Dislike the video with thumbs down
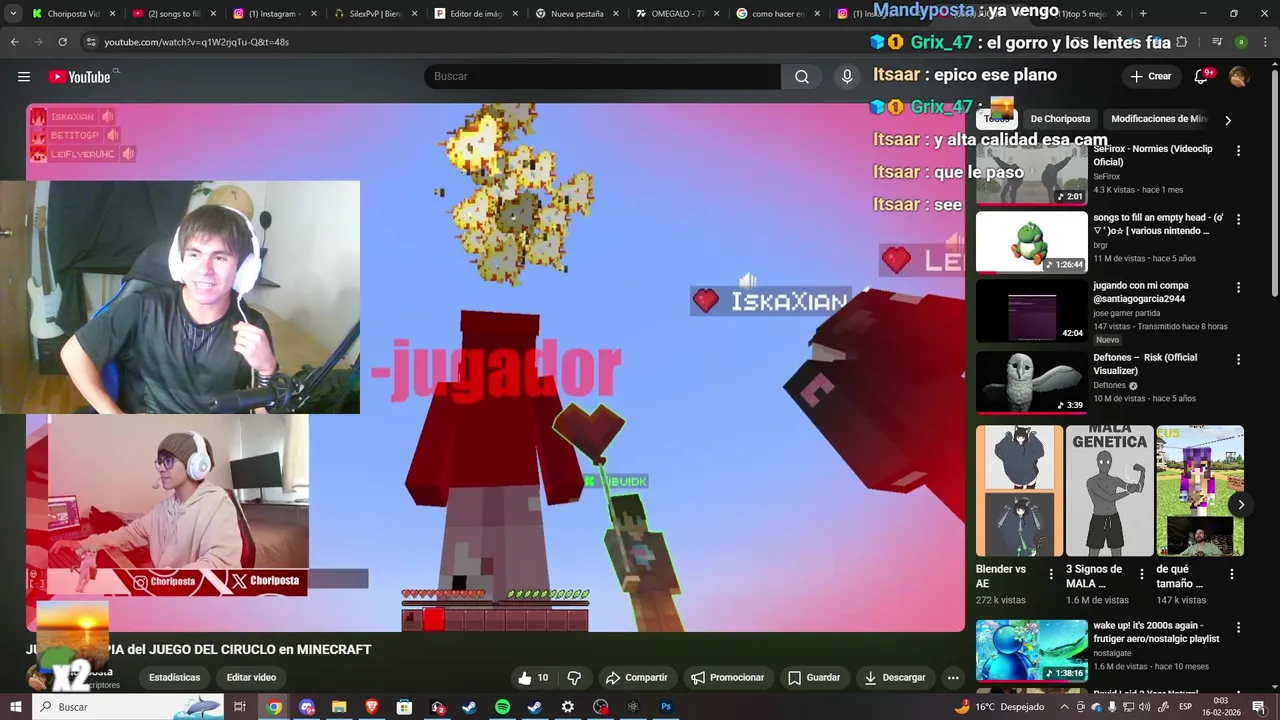Viewport: 1280px width, 720px height. pyautogui.click(x=574, y=677)
